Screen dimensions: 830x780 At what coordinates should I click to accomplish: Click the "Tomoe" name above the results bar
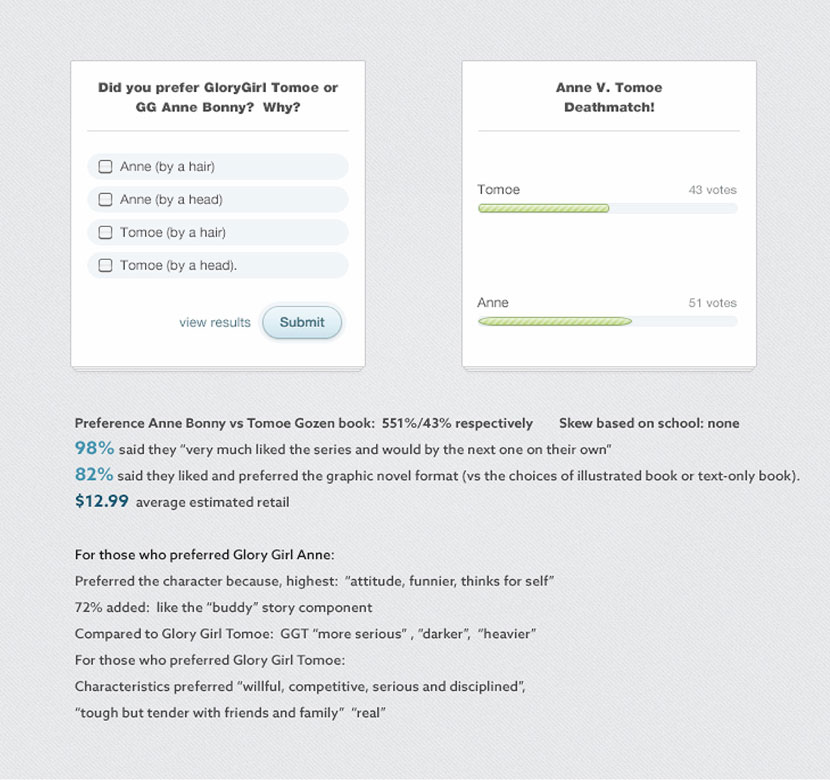click(498, 190)
